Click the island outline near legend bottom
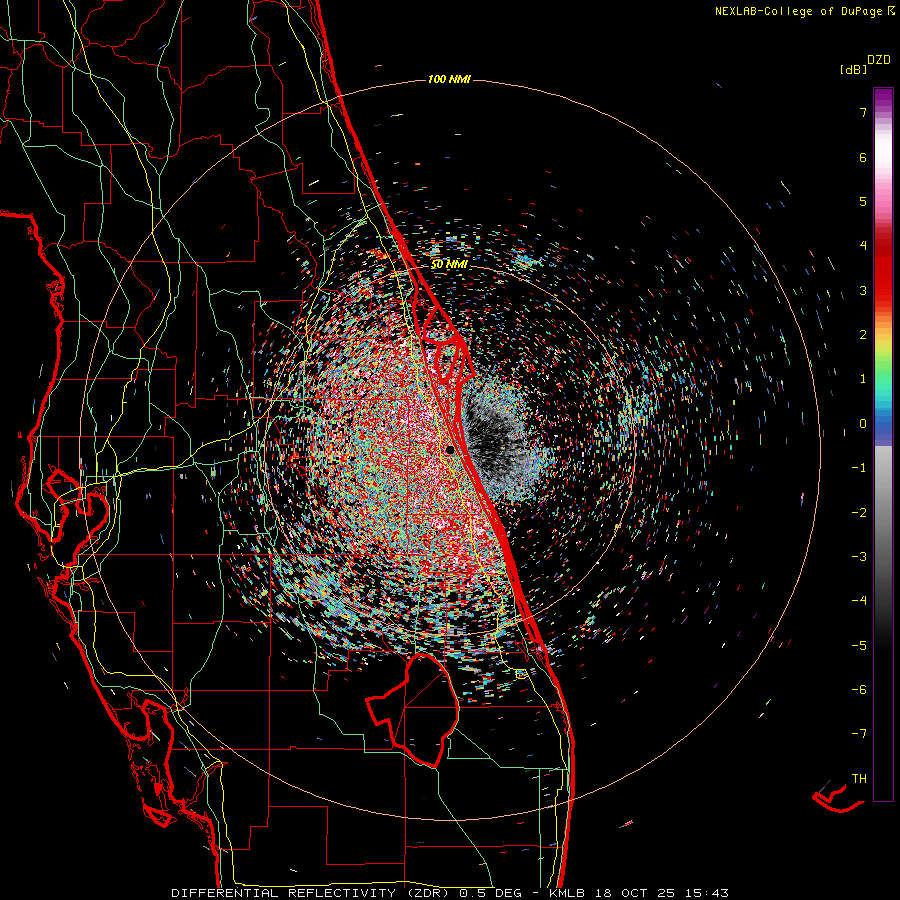Screen dimensions: 900x900 click(x=838, y=796)
